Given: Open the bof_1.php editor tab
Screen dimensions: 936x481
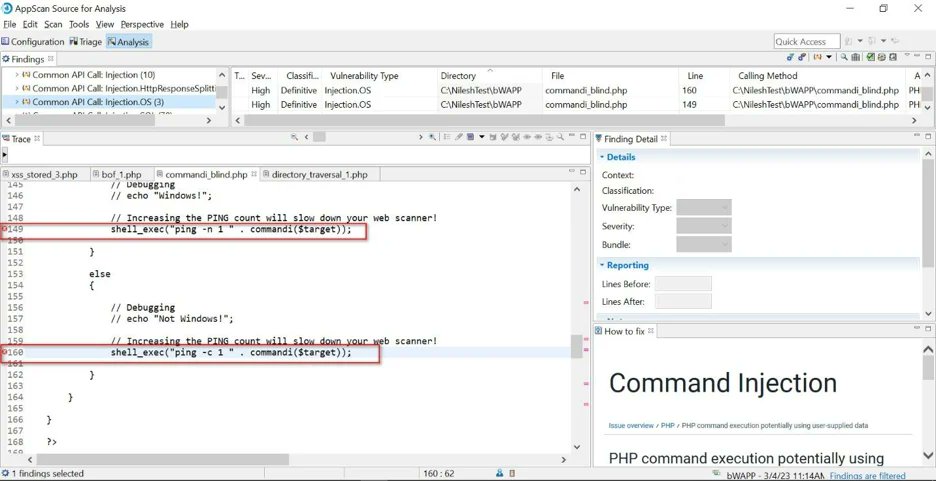Looking at the screenshot, I should (122, 175).
